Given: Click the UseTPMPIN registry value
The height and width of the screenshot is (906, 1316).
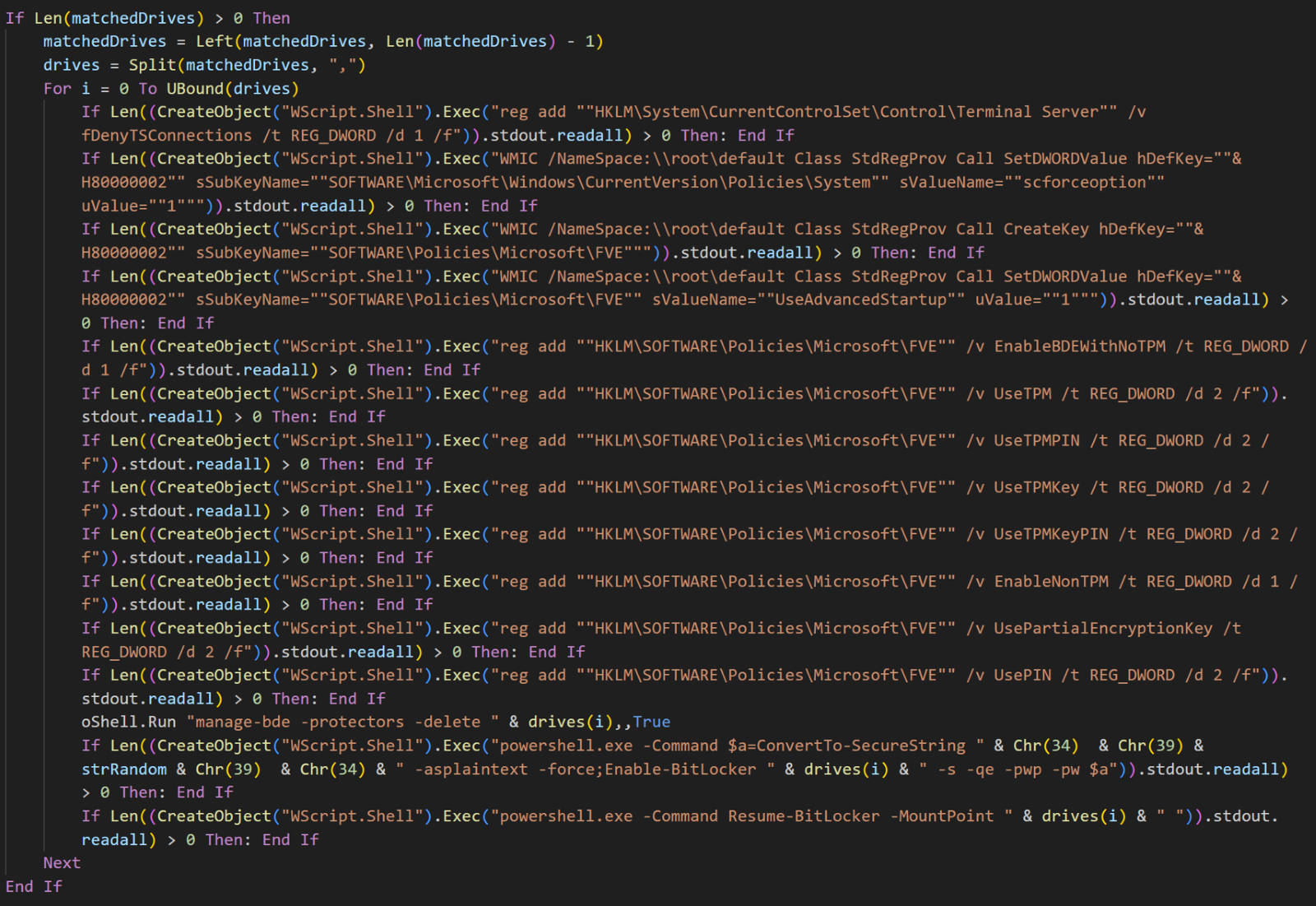Looking at the screenshot, I should [x=1036, y=440].
